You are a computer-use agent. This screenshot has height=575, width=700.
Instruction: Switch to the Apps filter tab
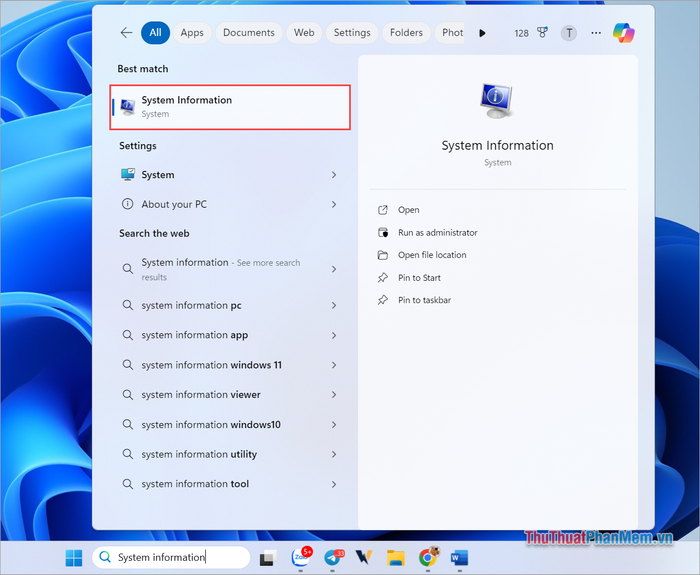[192, 33]
